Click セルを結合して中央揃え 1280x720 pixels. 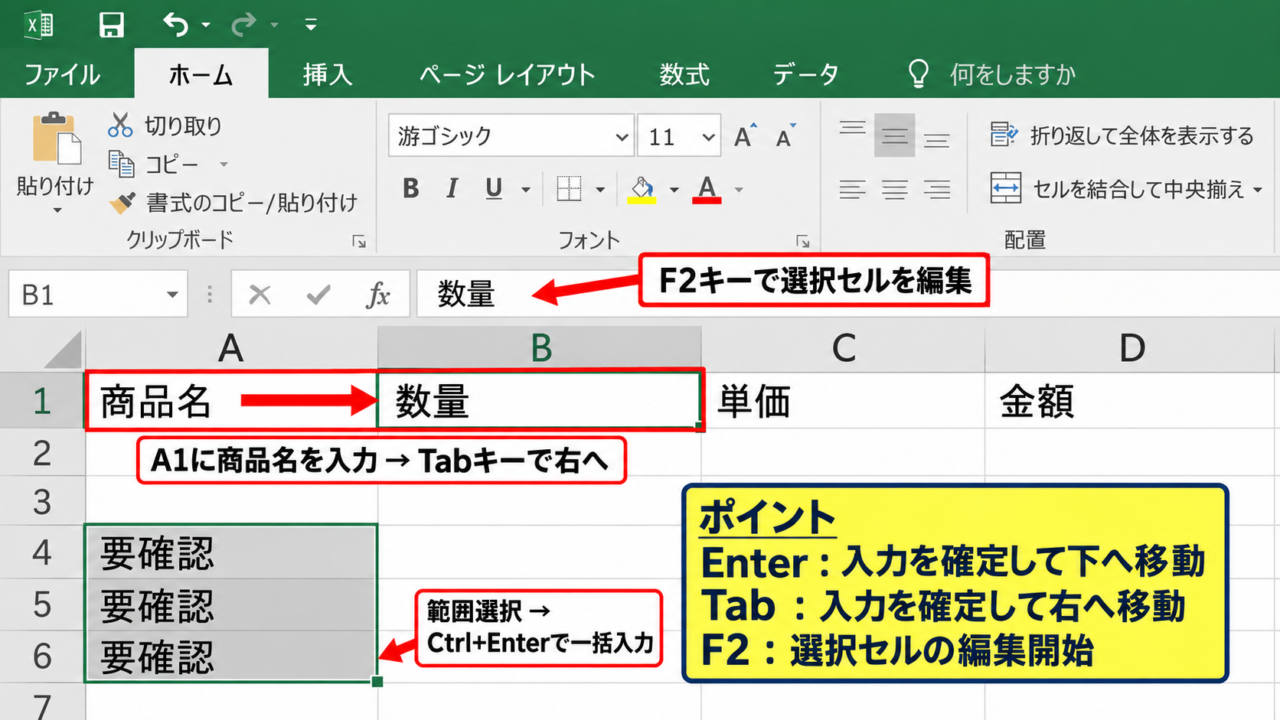(1117, 189)
